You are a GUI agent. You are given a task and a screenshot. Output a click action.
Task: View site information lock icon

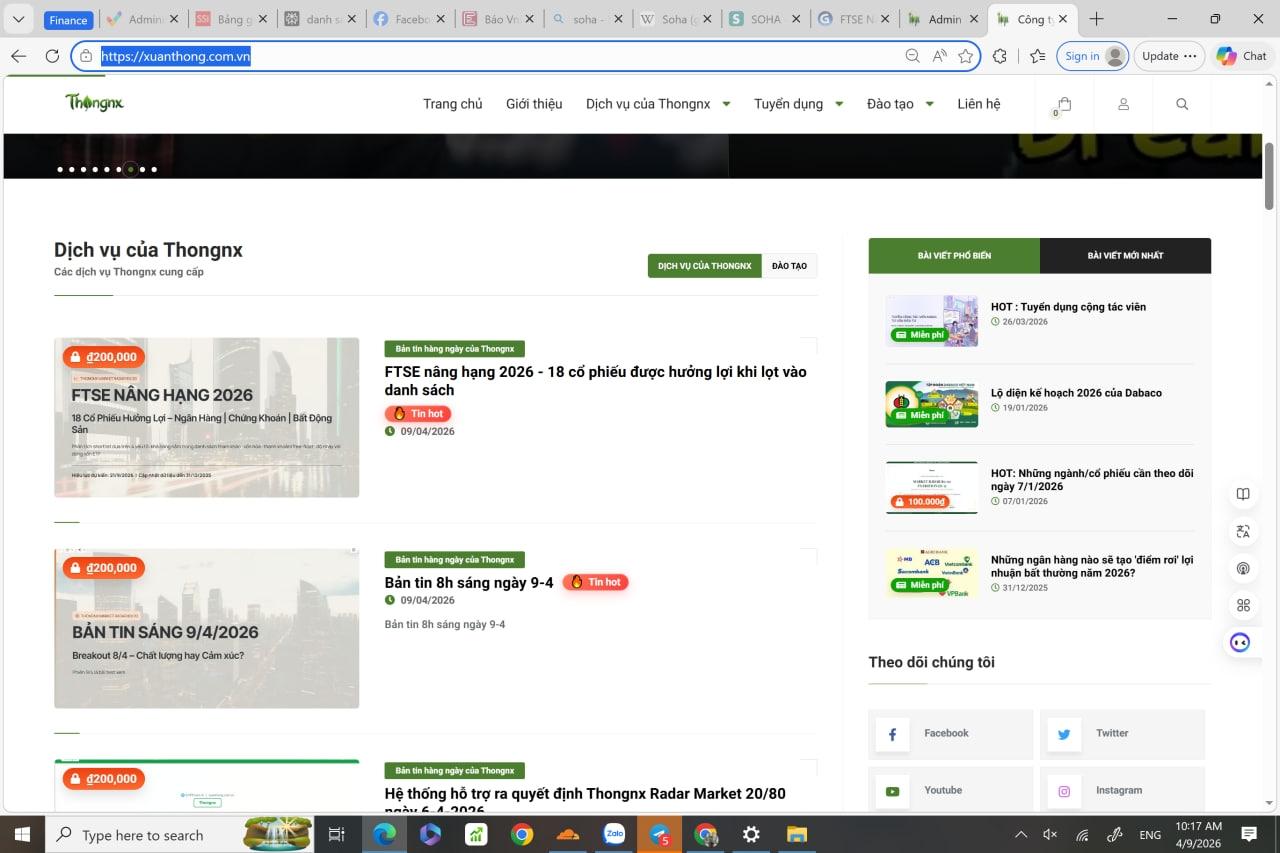pyautogui.click(x=86, y=56)
